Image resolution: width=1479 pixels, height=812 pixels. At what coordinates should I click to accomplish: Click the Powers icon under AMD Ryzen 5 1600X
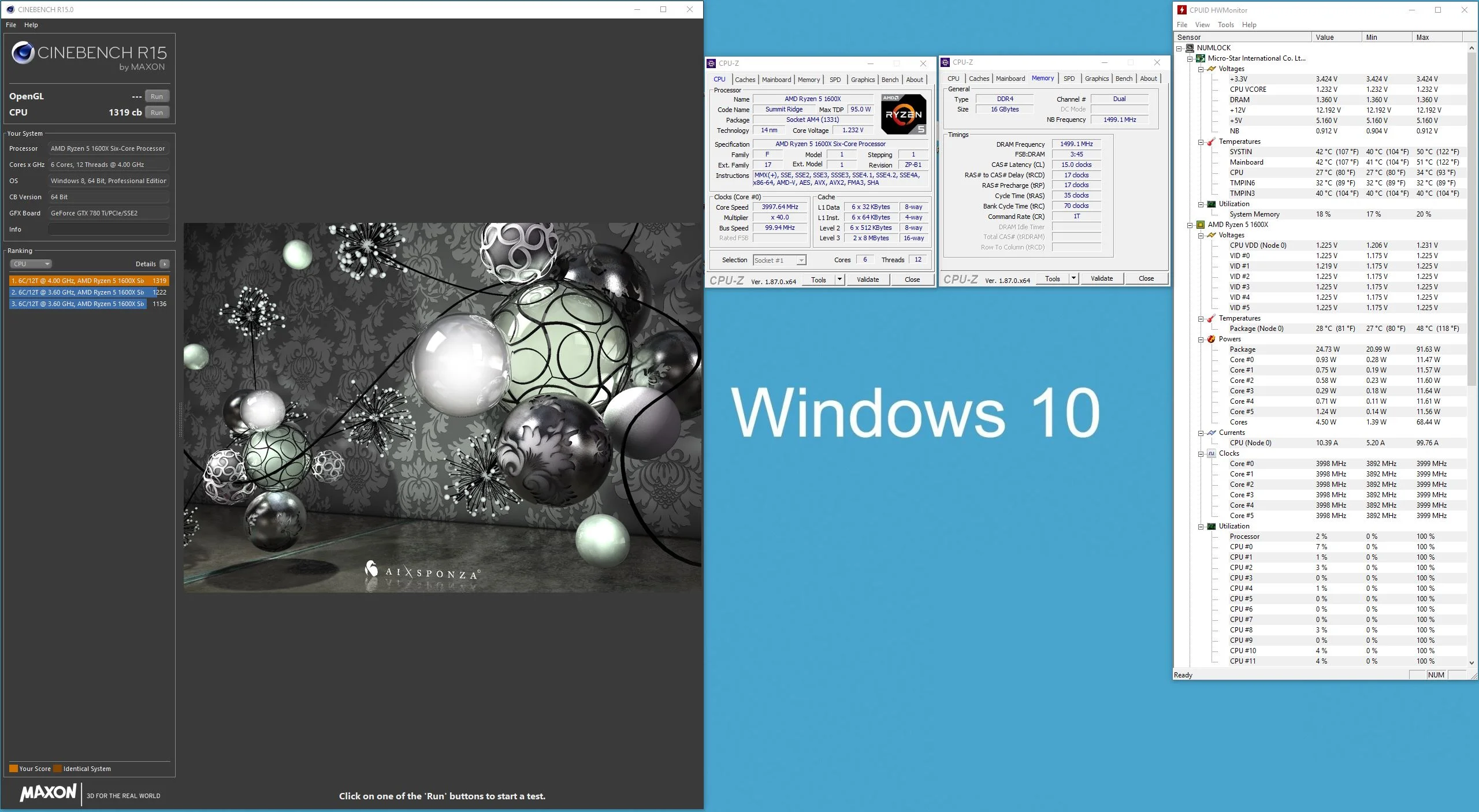(x=1212, y=339)
